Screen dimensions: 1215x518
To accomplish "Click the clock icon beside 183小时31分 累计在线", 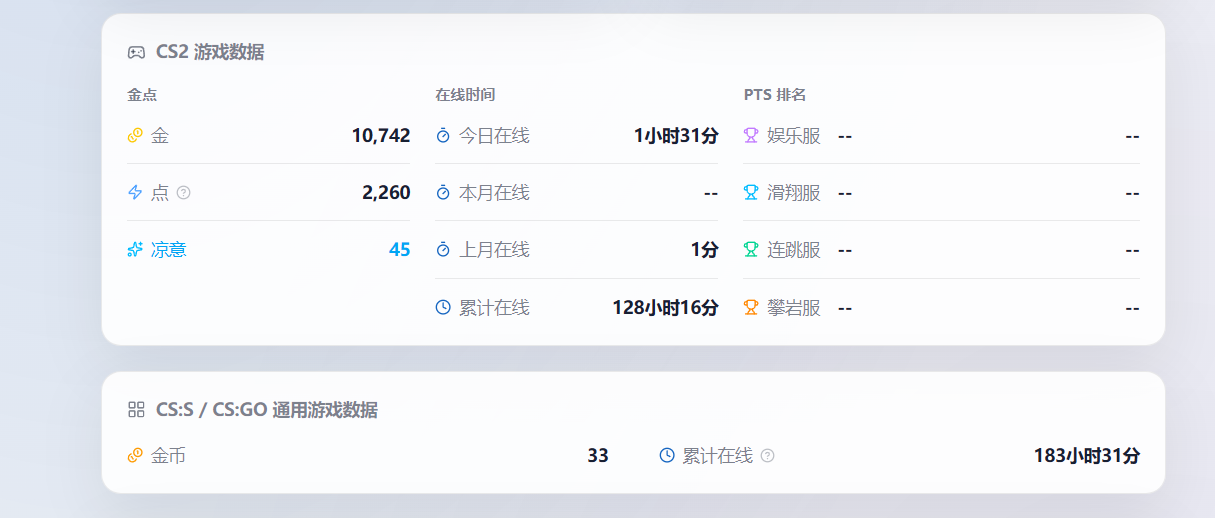I will pyautogui.click(x=667, y=455).
